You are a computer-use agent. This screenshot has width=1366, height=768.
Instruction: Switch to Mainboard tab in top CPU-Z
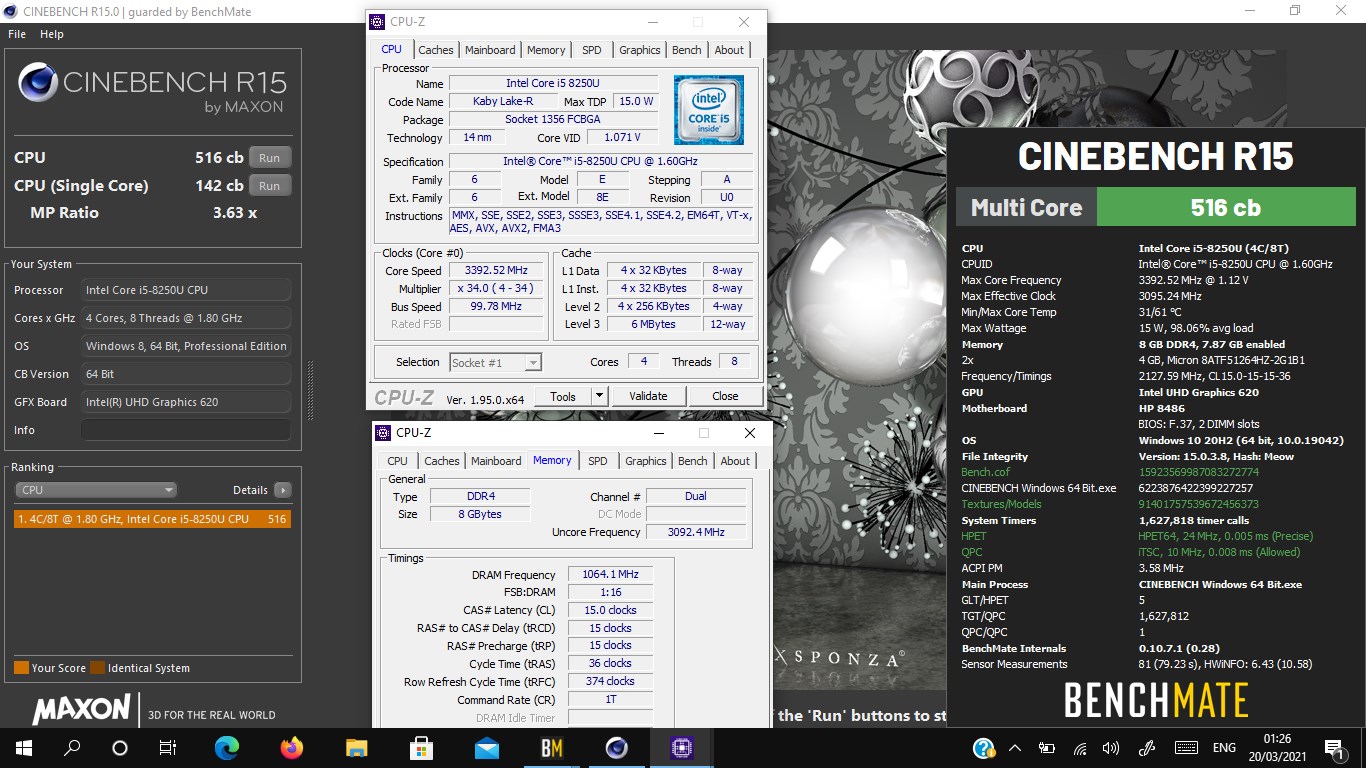coord(490,50)
